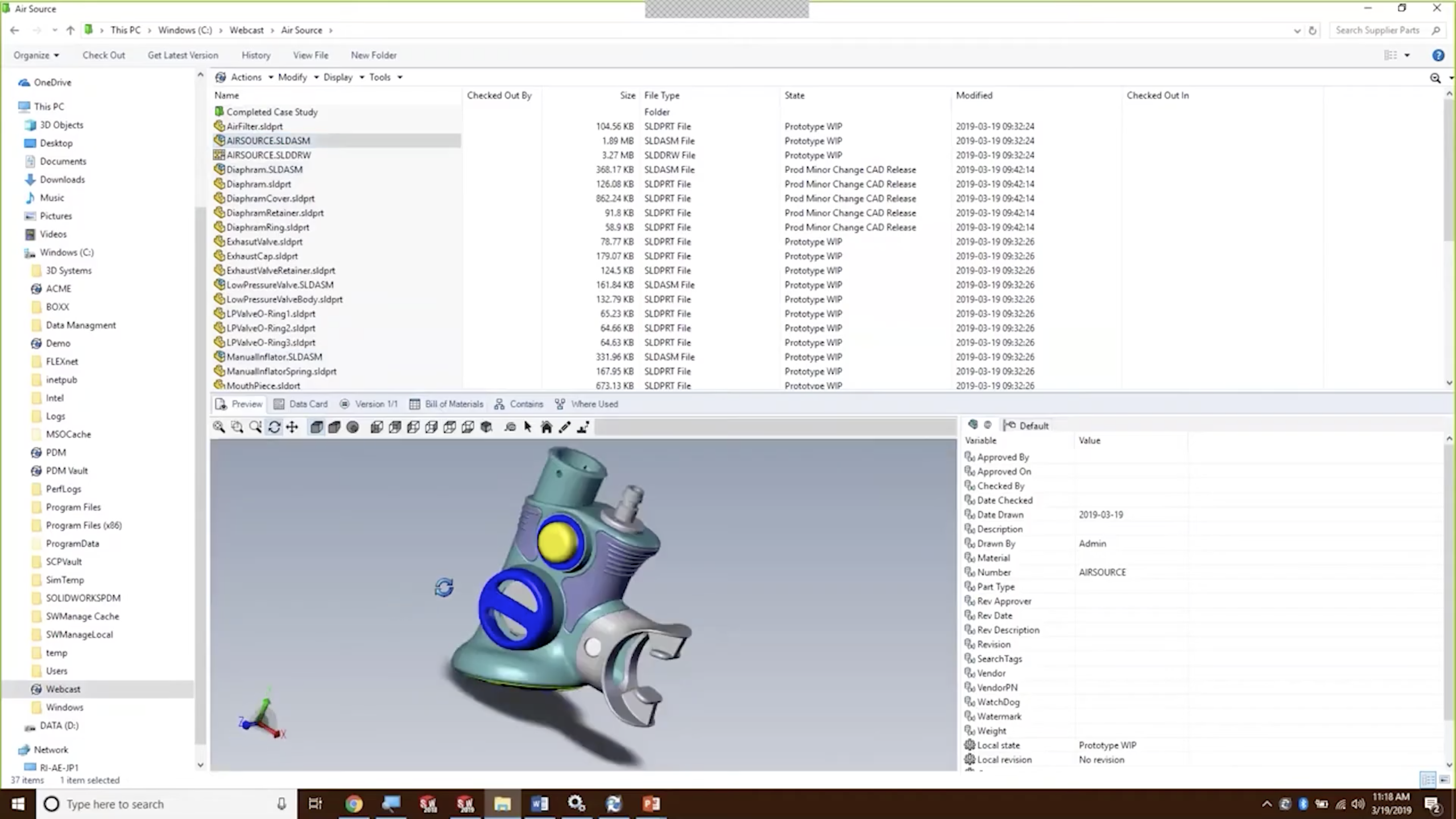Click the back arrow navigation icon
Screen dimensions: 1456x819
(15, 30)
